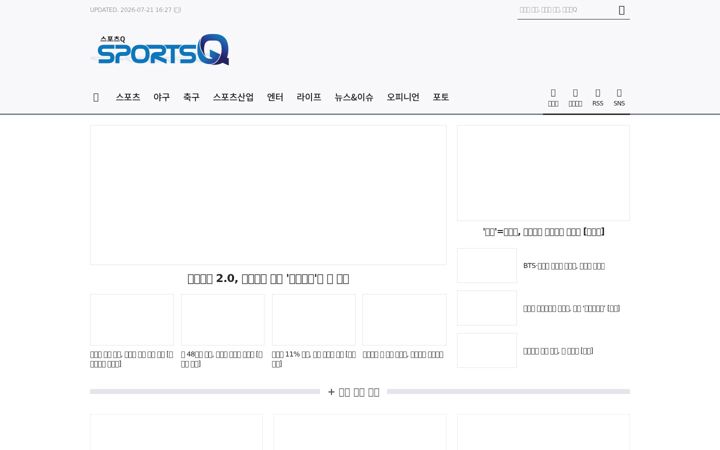The image size is (720, 450).
Task: Click the large image above the '2.0' headline
Action: pos(268,195)
